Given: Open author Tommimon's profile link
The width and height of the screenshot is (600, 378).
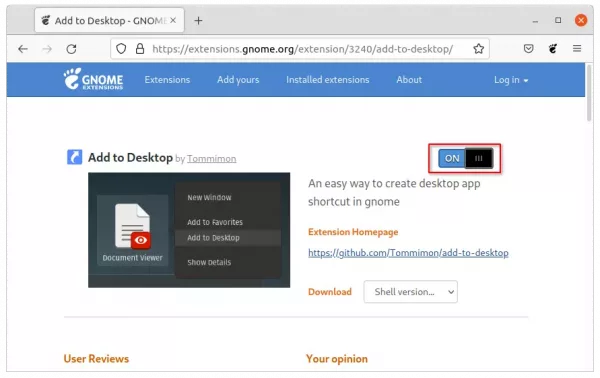Looking at the screenshot, I should [x=212, y=159].
